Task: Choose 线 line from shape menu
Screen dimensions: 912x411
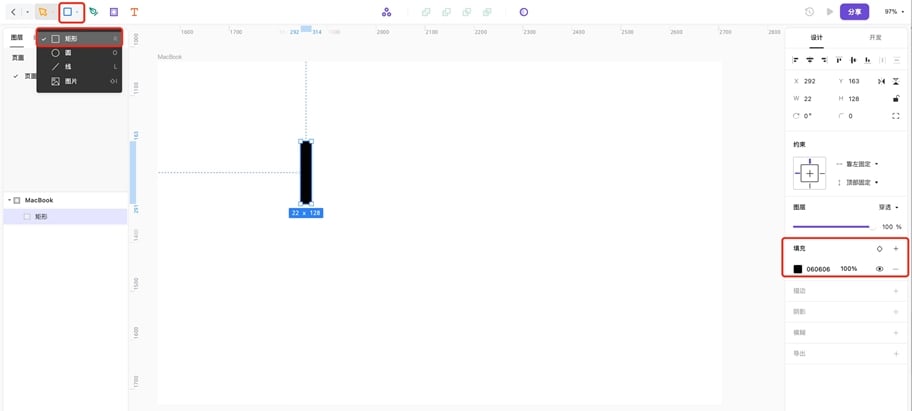Action: [80, 67]
